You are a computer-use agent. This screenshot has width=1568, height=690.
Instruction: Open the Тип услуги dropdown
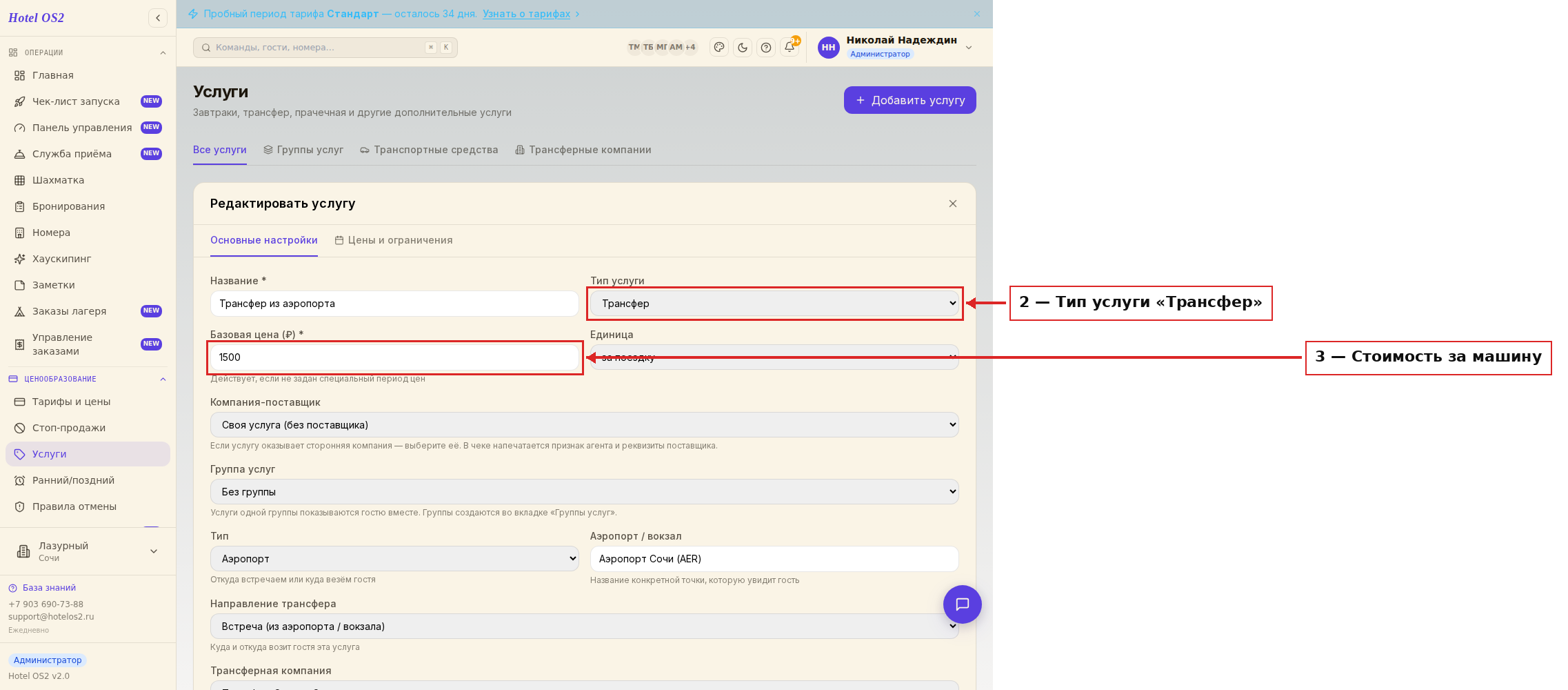coord(774,304)
